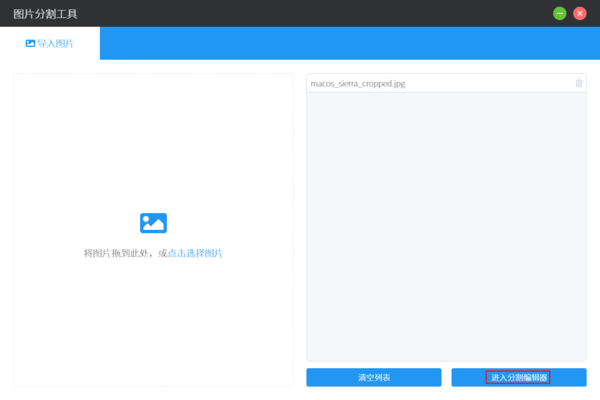The height and width of the screenshot is (400, 600).
Task: Click the 进入分割编辑器 button
Action: pyautogui.click(x=519, y=377)
